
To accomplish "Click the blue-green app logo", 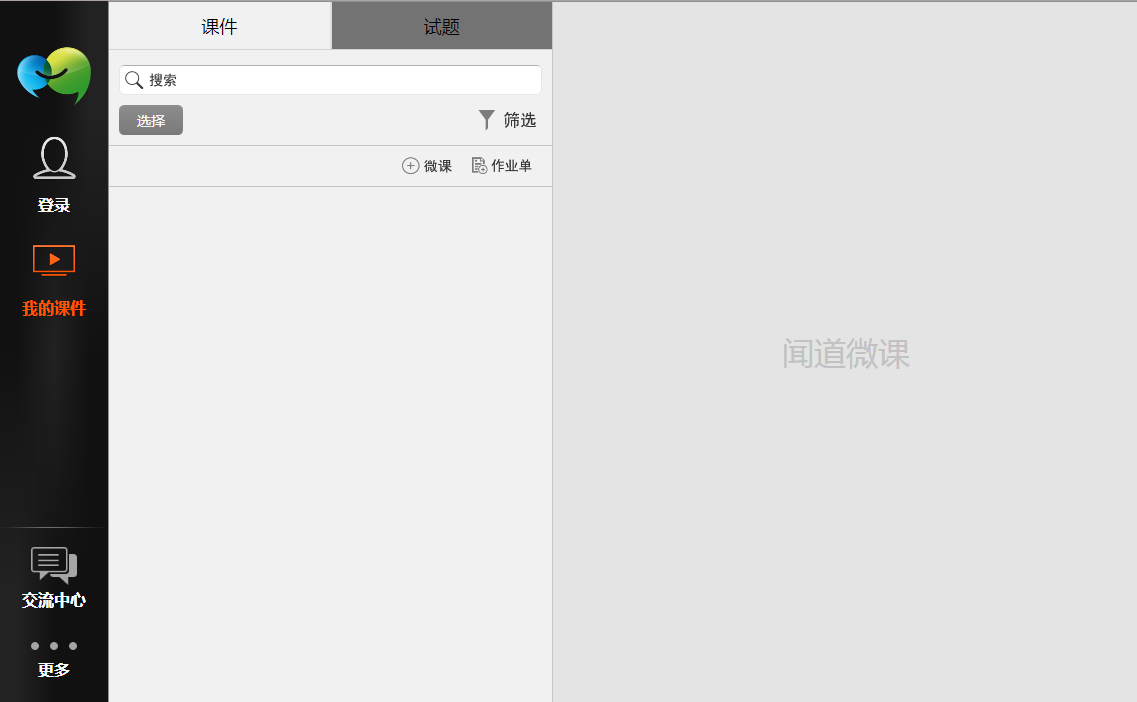I will [54, 75].
